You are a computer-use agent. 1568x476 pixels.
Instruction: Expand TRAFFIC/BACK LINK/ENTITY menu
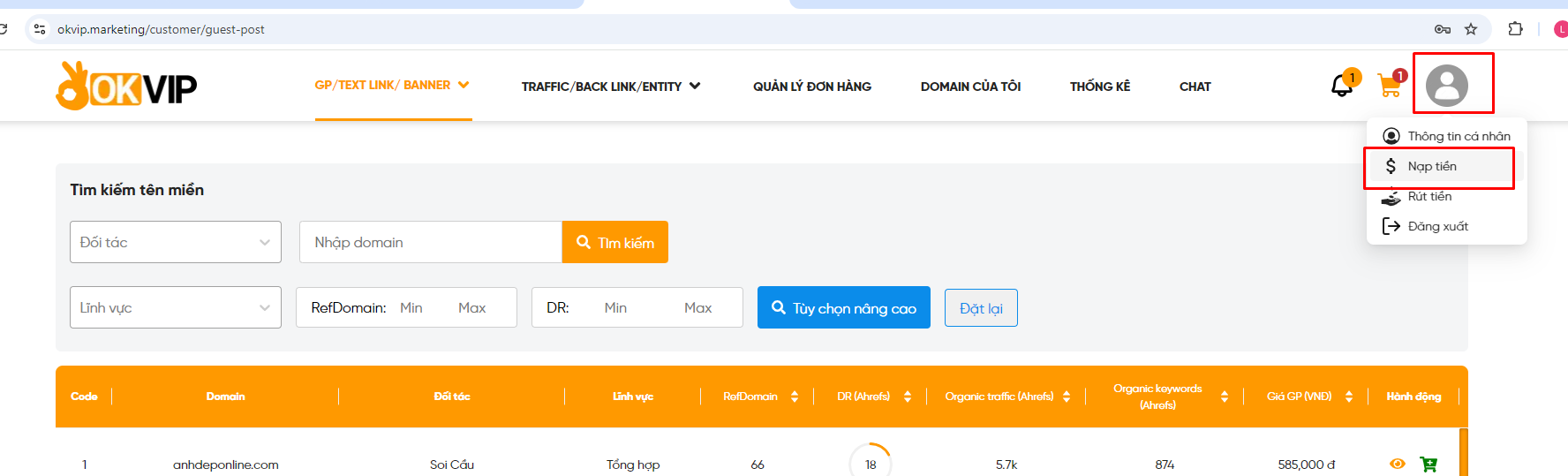click(610, 87)
